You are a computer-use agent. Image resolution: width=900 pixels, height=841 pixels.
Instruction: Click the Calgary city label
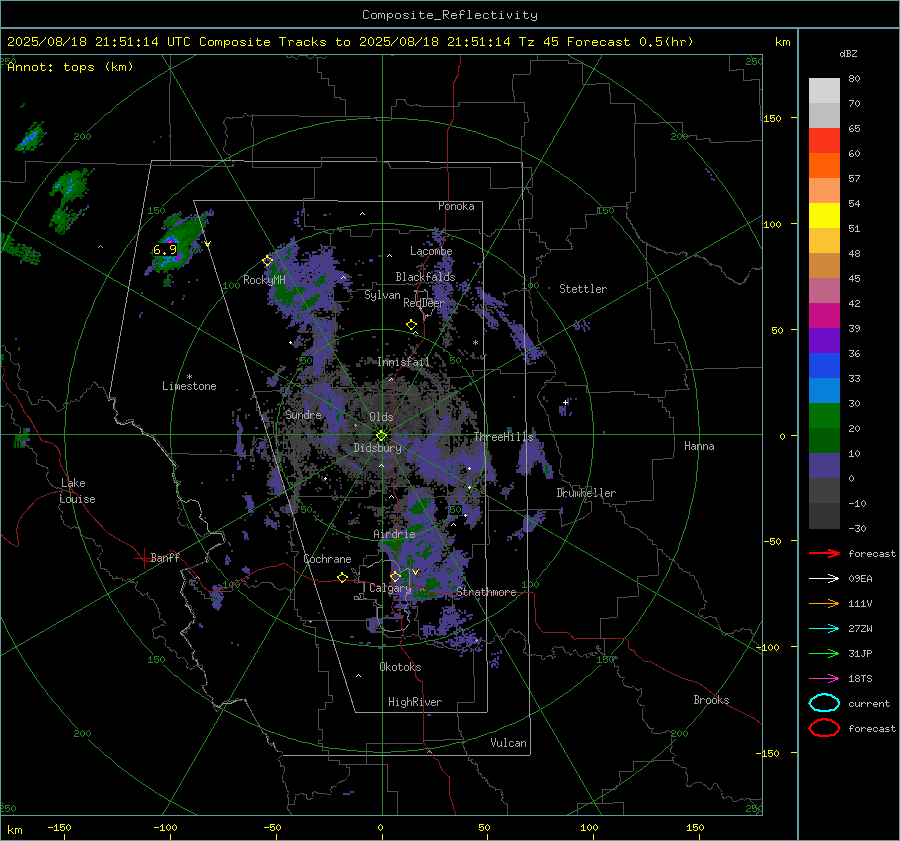point(390,588)
